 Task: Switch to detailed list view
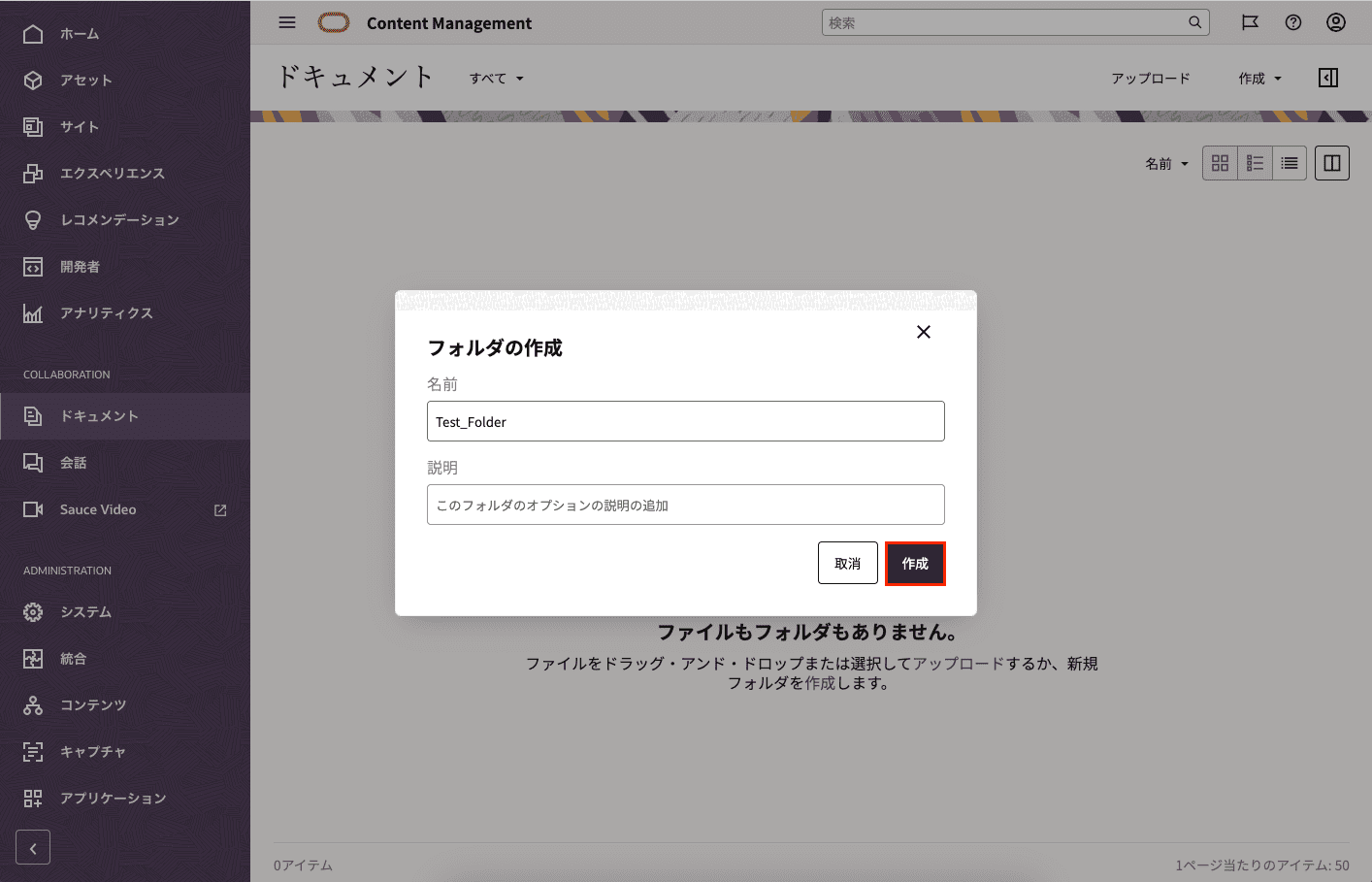pos(1289,163)
